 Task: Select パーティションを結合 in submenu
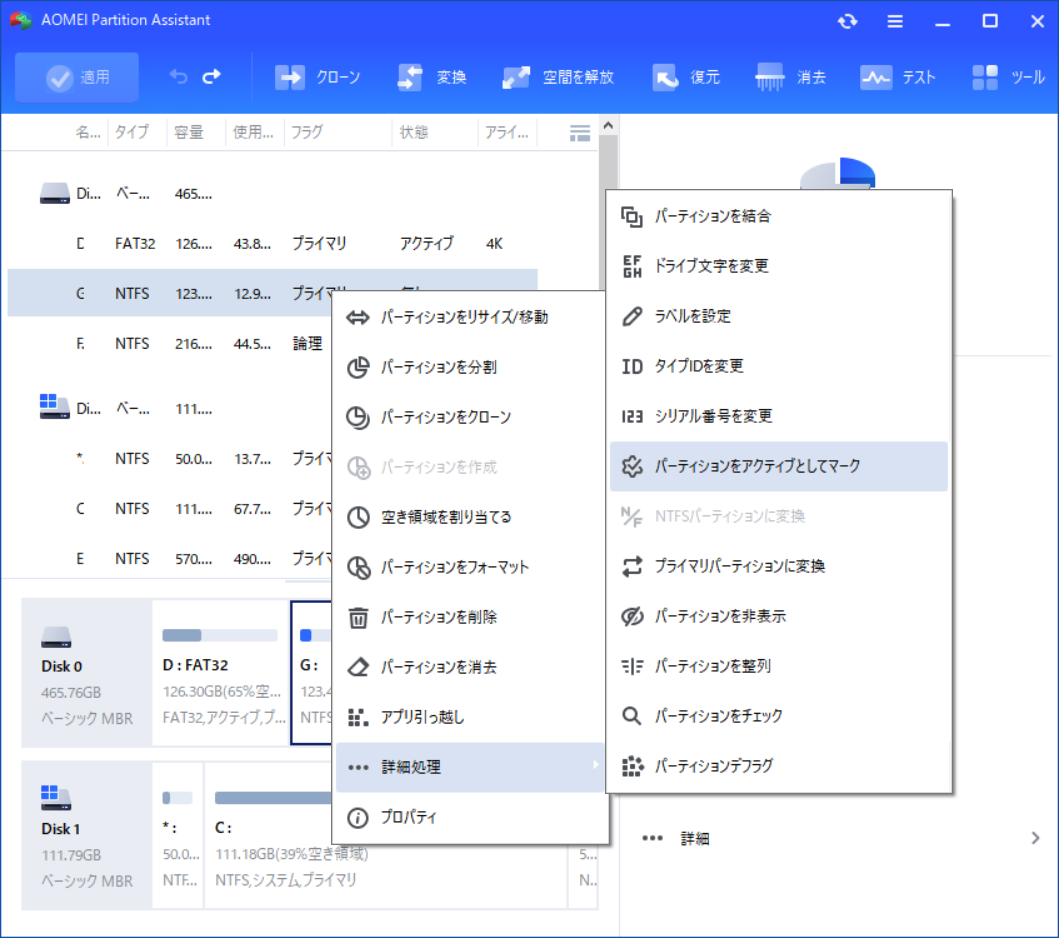(779, 216)
